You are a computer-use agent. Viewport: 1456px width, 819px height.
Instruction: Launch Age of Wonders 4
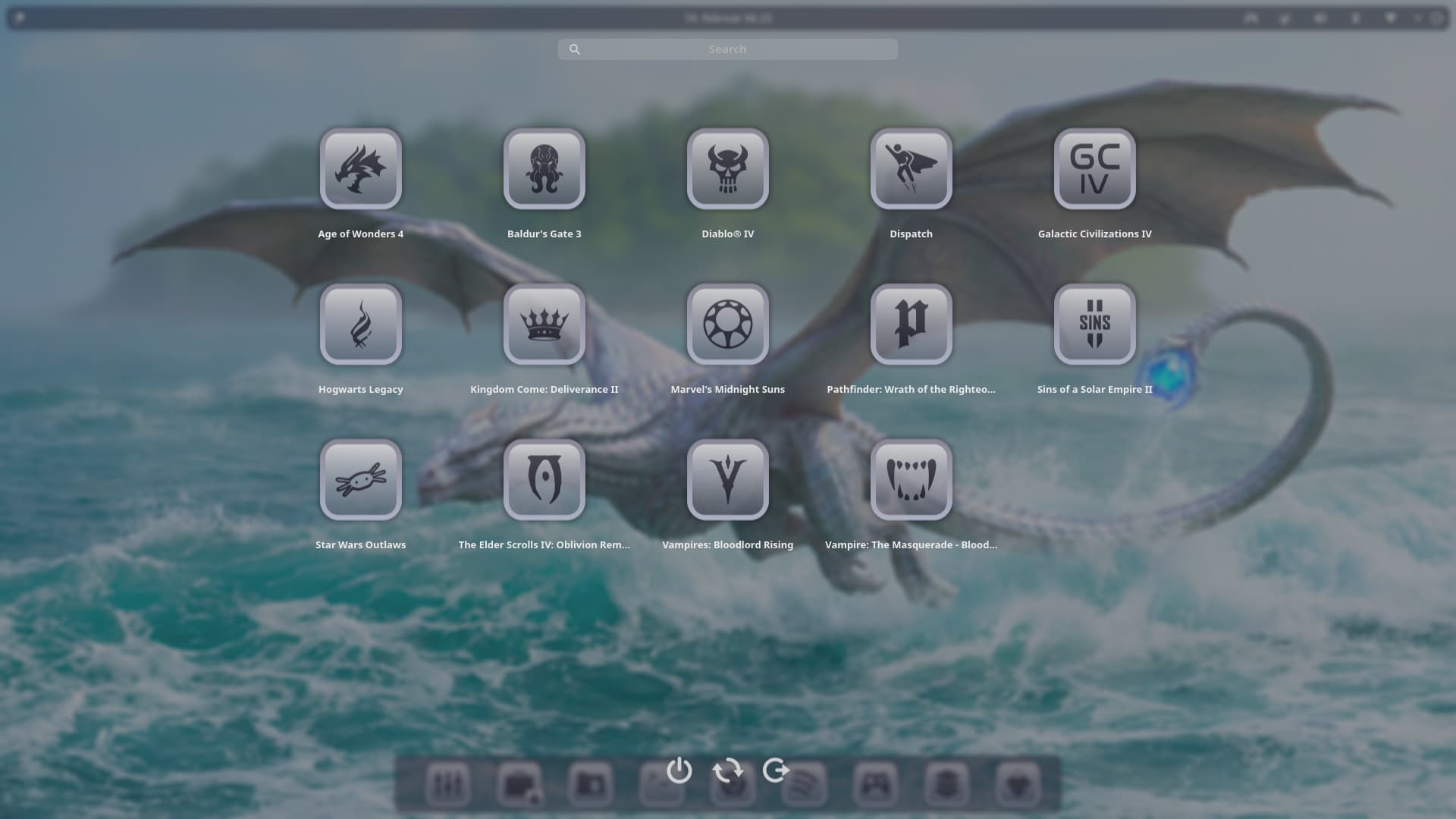[x=360, y=168]
